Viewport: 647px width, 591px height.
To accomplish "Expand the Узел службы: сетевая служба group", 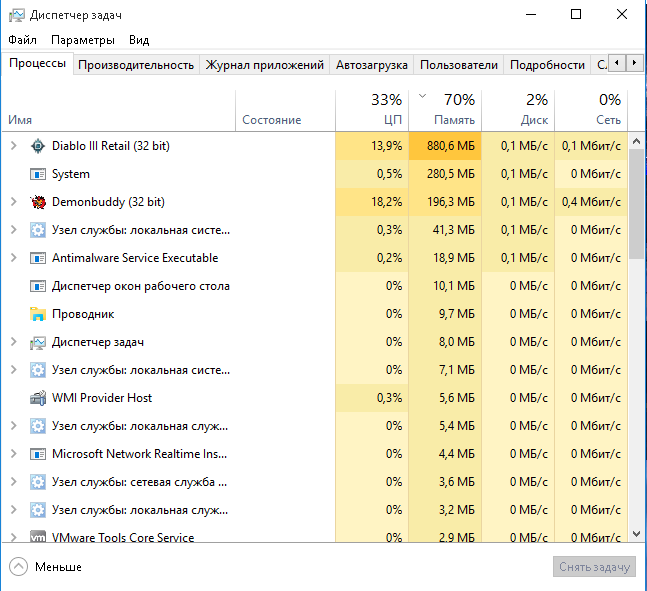I will click(14, 482).
